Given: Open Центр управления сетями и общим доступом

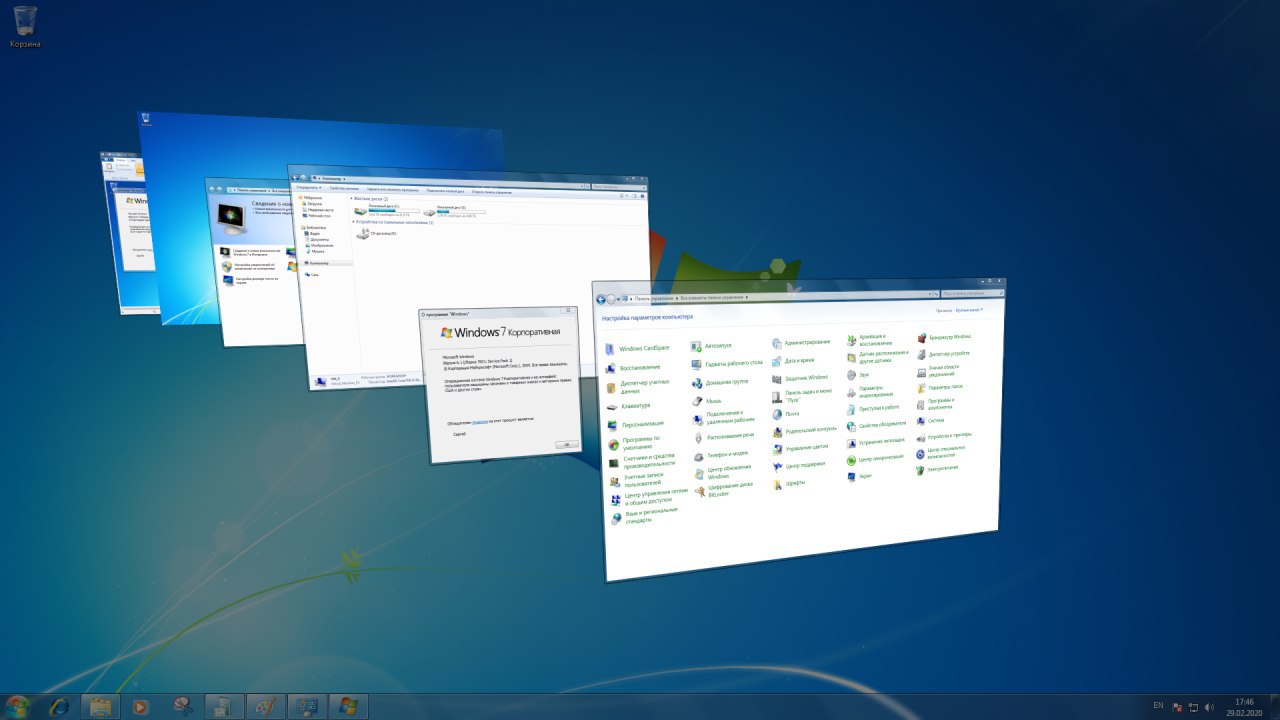Looking at the screenshot, I should pyautogui.click(x=648, y=497).
